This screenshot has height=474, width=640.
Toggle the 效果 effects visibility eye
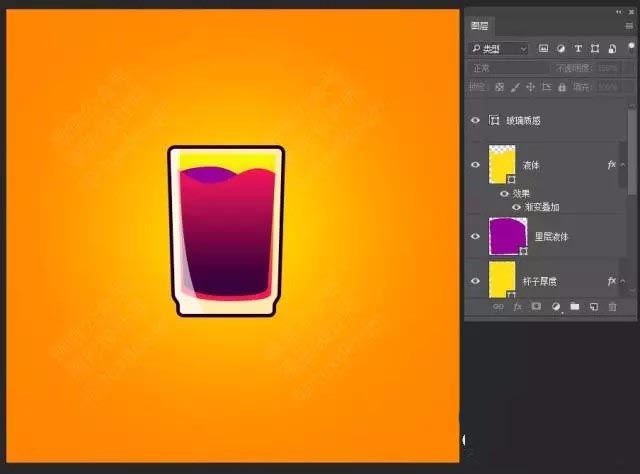tap(504, 194)
